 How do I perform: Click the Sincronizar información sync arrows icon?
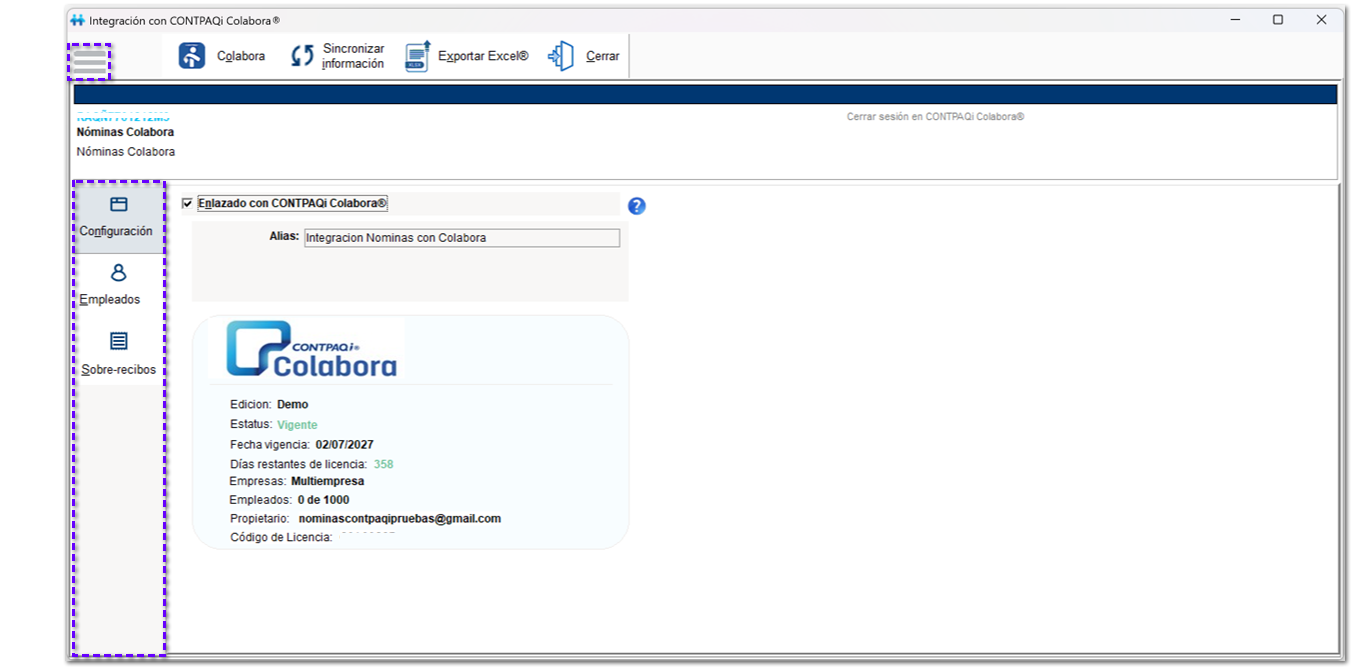pyautogui.click(x=302, y=56)
